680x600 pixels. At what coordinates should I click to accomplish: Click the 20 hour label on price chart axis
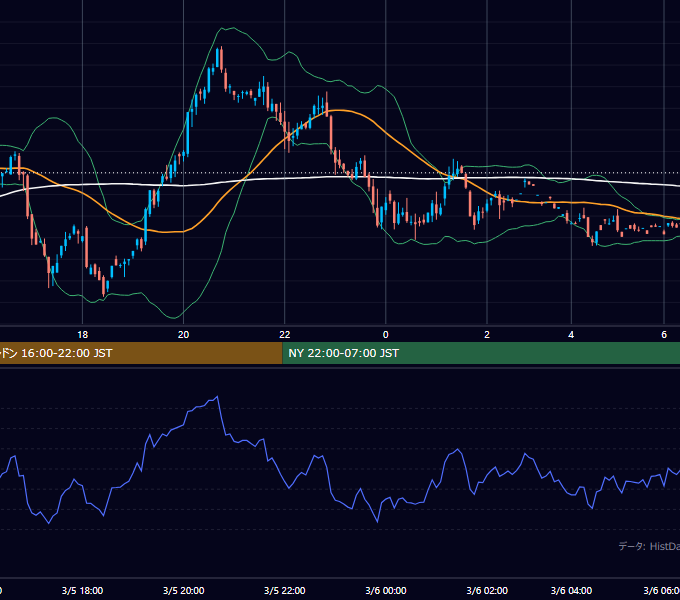pyautogui.click(x=183, y=335)
